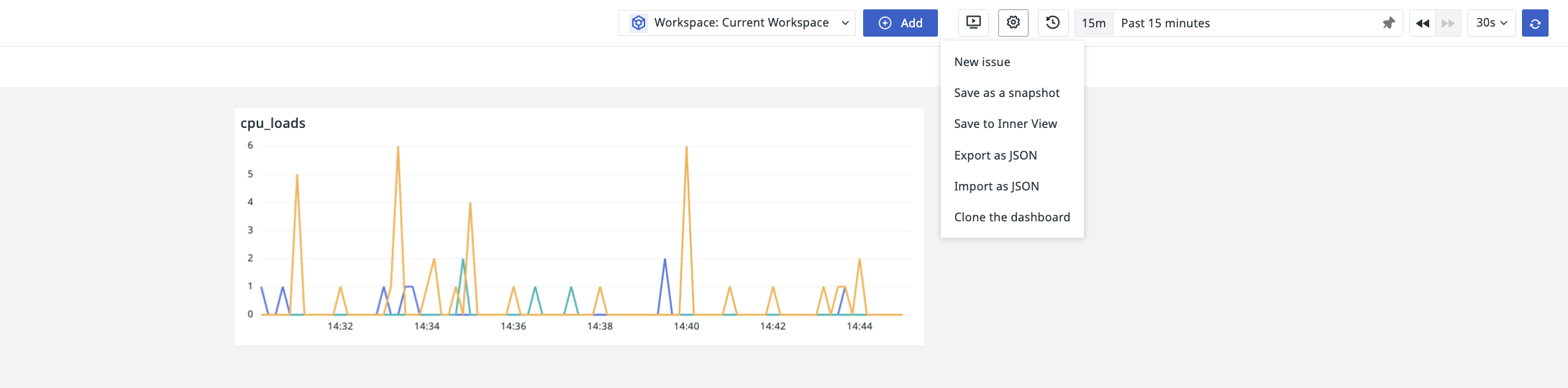The width and height of the screenshot is (1568, 388).
Task: Open the 30s refresh interval dropdown
Action: point(1492,23)
